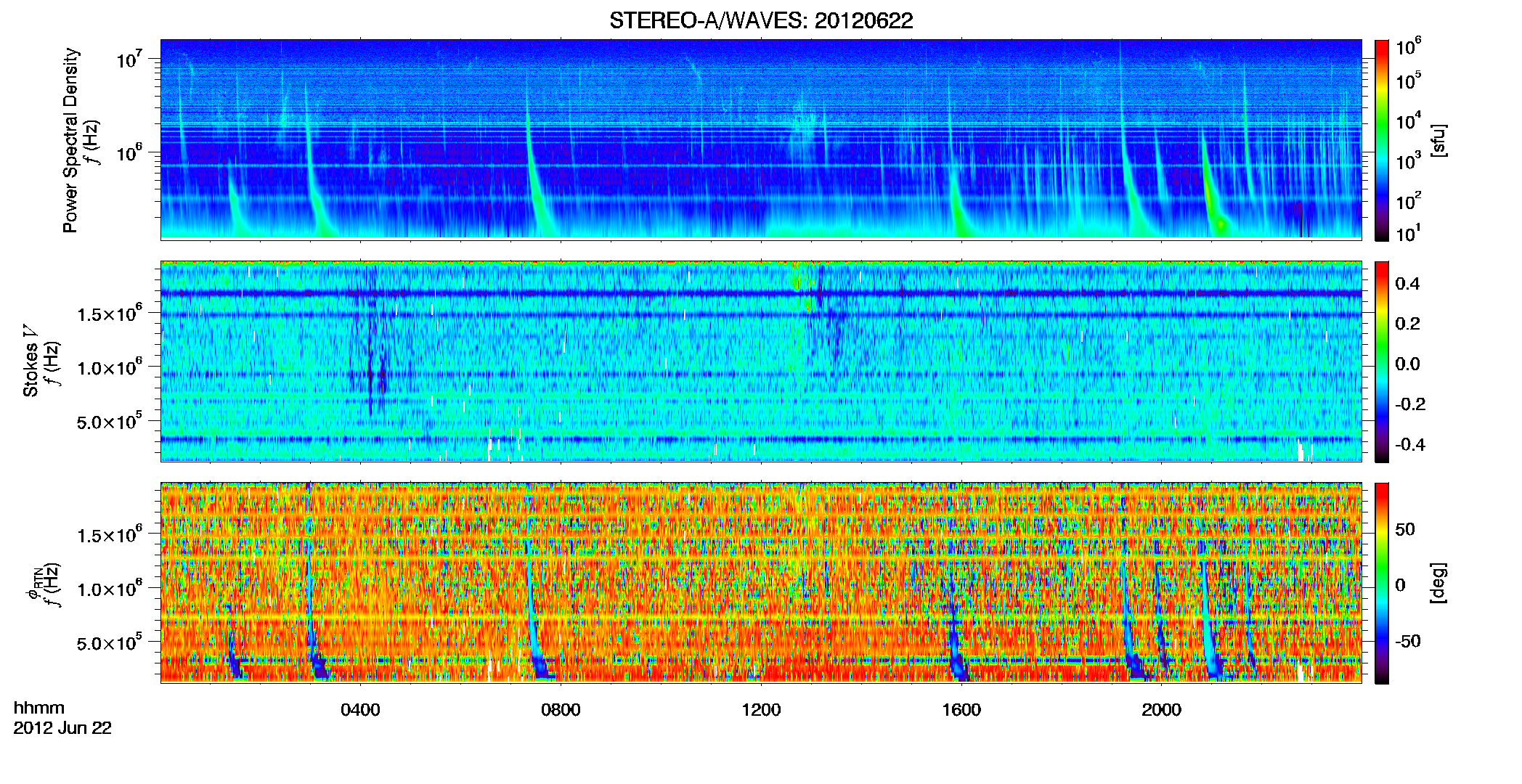
Task: Select the -0.4 label on Stokes color bar
Action: [x=1410, y=444]
